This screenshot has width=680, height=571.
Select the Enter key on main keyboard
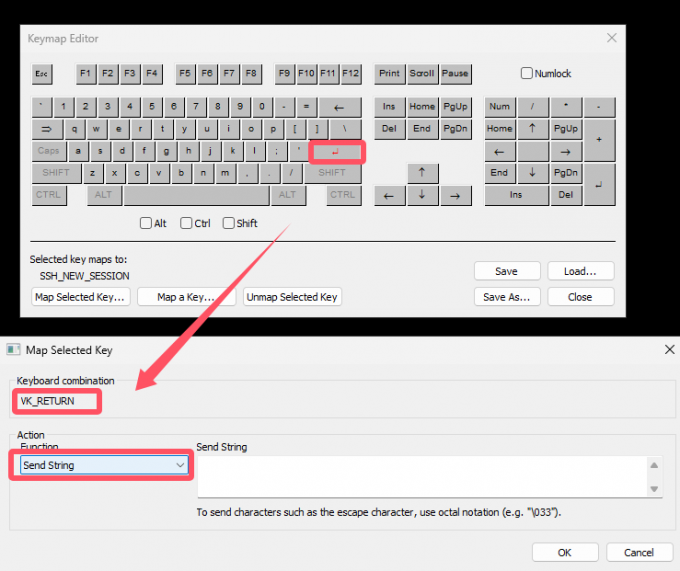pos(337,152)
